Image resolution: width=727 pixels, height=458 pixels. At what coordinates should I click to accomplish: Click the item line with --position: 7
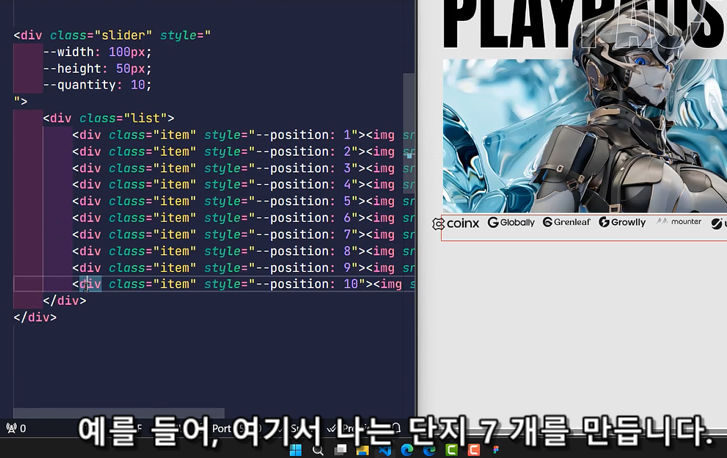(243, 235)
